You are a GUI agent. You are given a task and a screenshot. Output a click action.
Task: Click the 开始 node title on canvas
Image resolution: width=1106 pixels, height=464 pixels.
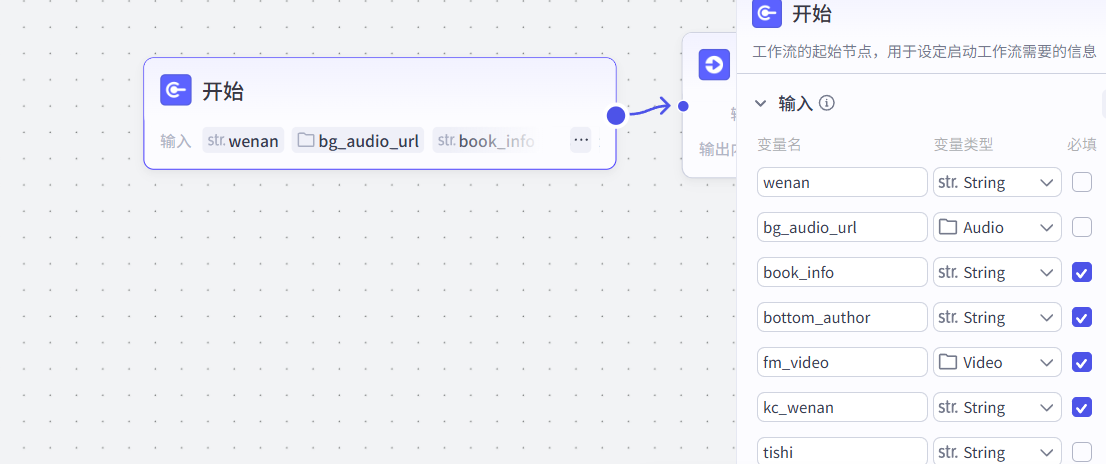coord(223,92)
